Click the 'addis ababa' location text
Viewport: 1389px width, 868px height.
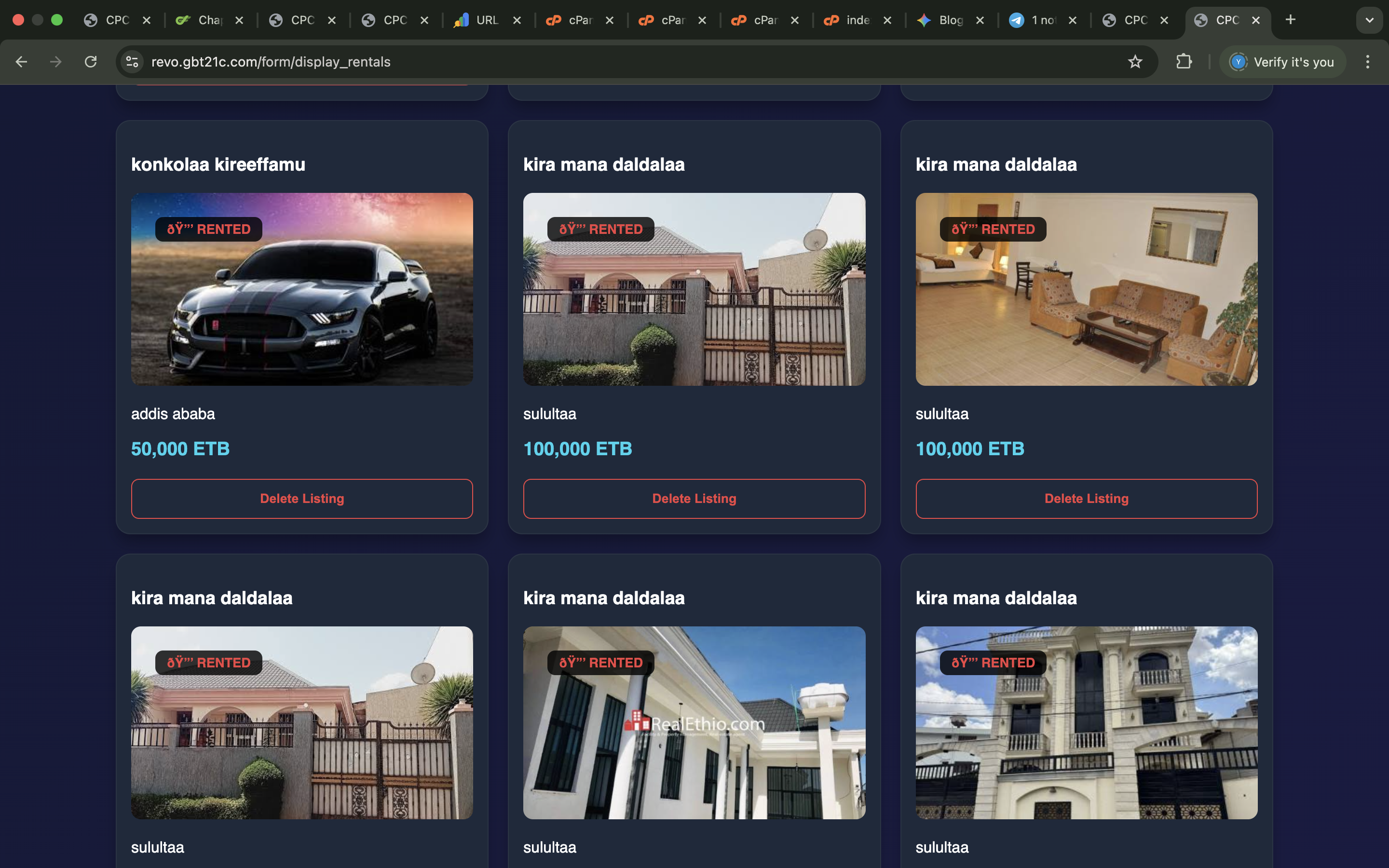pyautogui.click(x=173, y=413)
